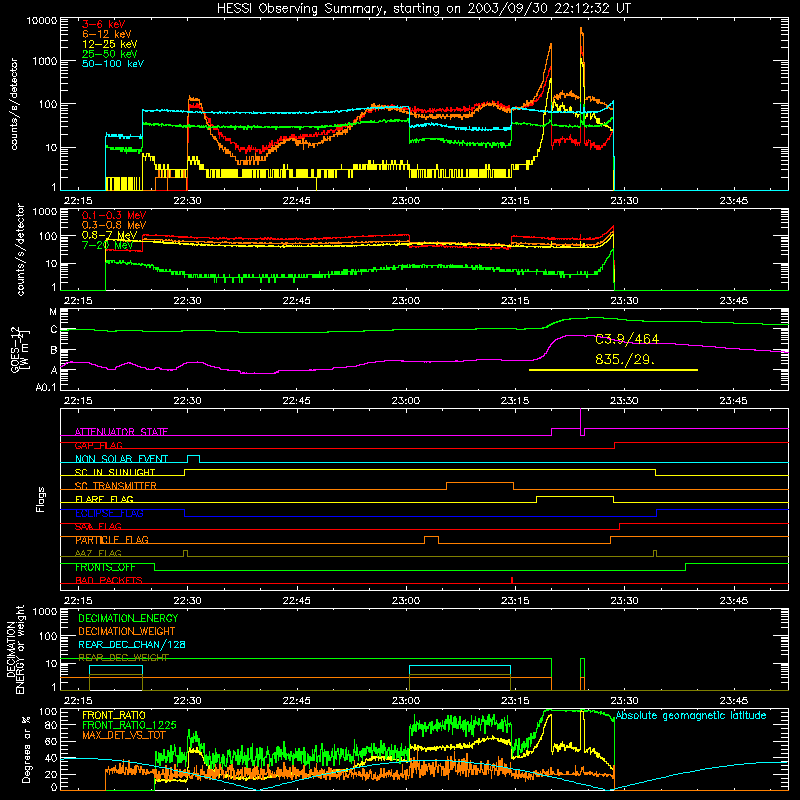This screenshot has width=800, height=800.
Task: Click the GOES-12 axis label
Action: click(19, 349)
